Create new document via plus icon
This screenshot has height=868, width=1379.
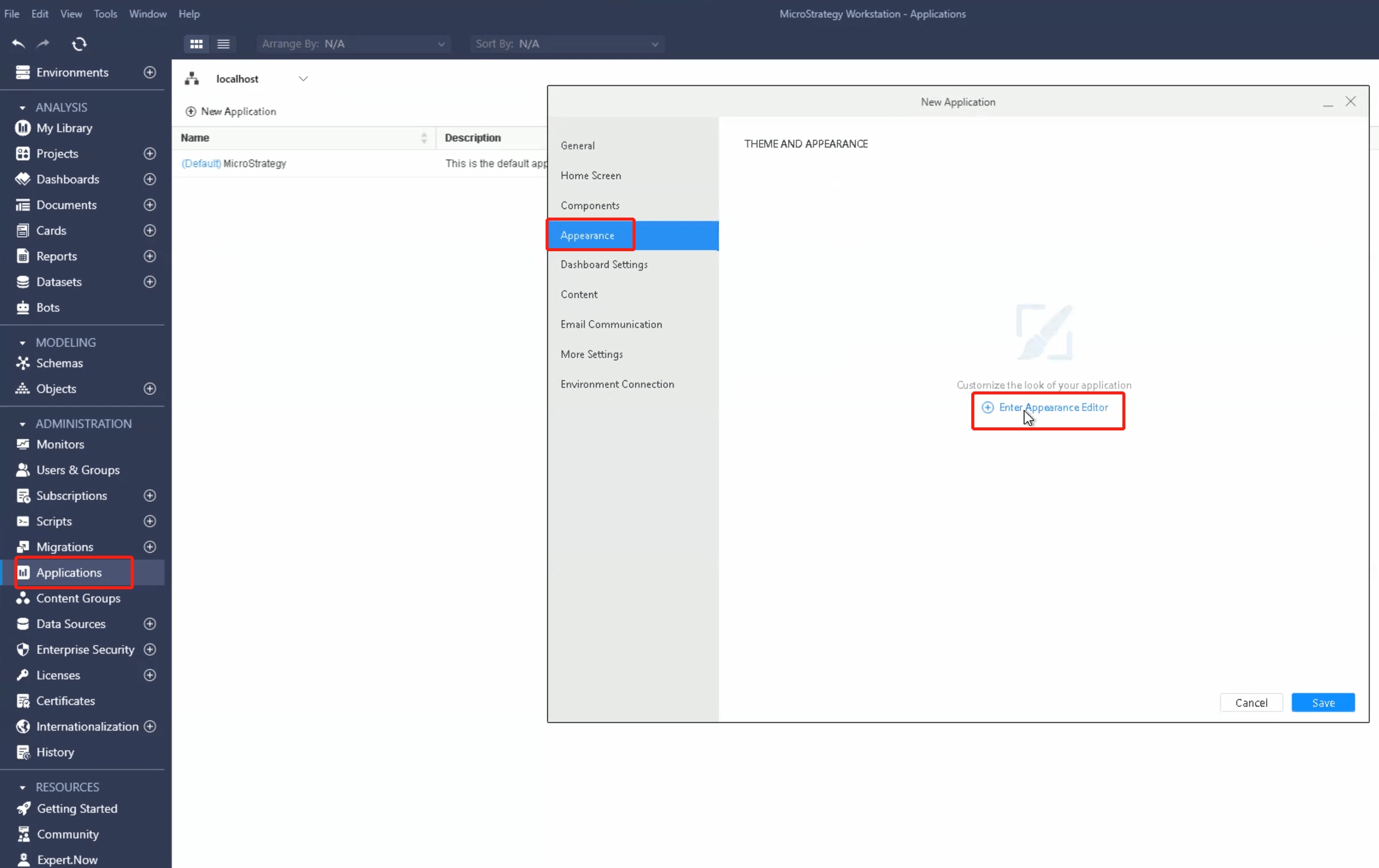pyautogui.click(x=150, y=205)
